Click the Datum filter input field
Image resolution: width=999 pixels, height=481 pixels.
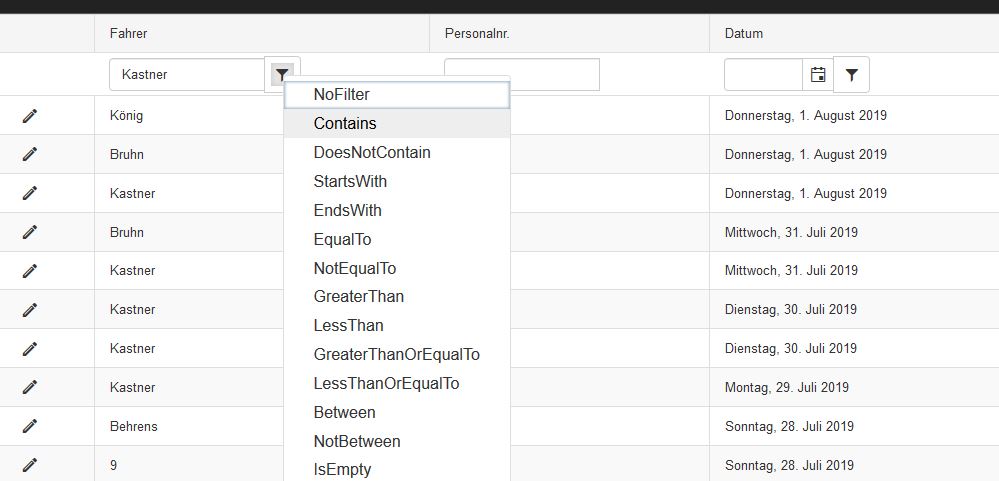point(763,75)
